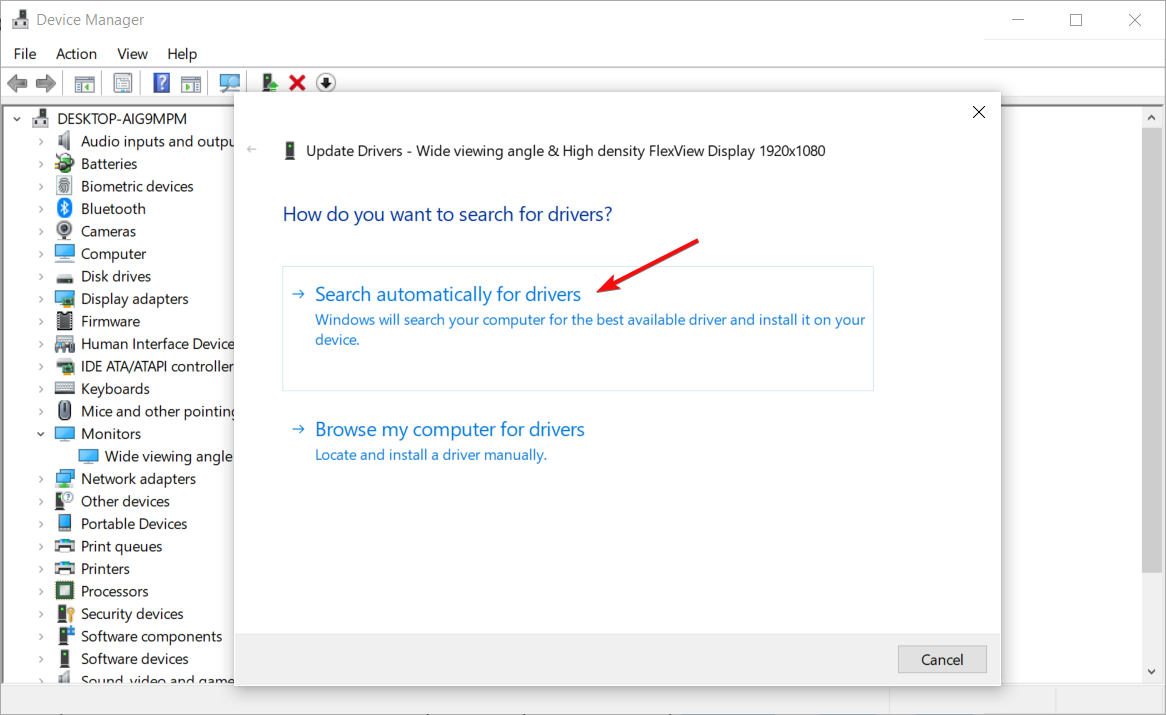Expand the Bluetooth category chevron
The height and width of the screenshot is (715, 1166).
[x=41, y=209]
